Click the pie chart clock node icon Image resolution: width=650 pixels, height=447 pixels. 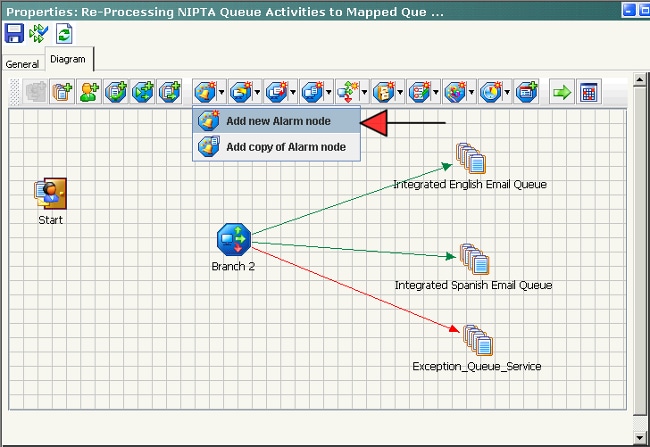point(491,92)
